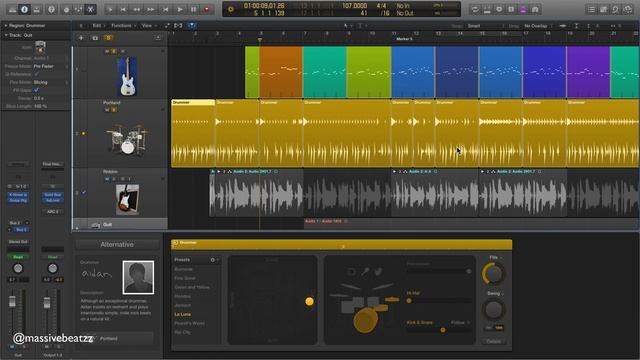Select the bass guitar track icon
This screenshot has width=640, height=360.
[x=127, y=76]
